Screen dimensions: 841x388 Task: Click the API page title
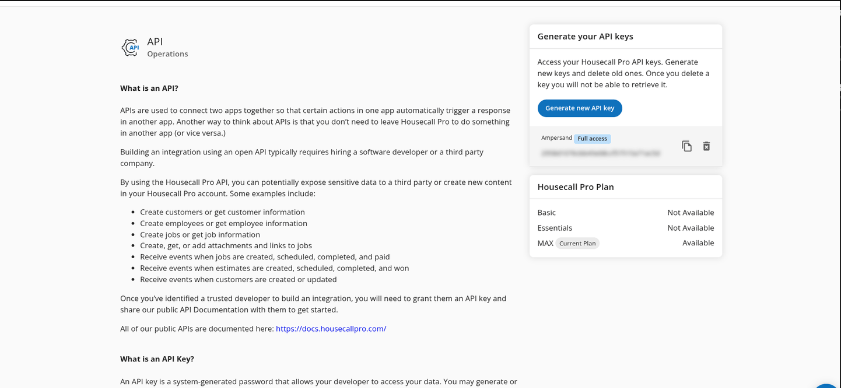(x=155, y=42)
